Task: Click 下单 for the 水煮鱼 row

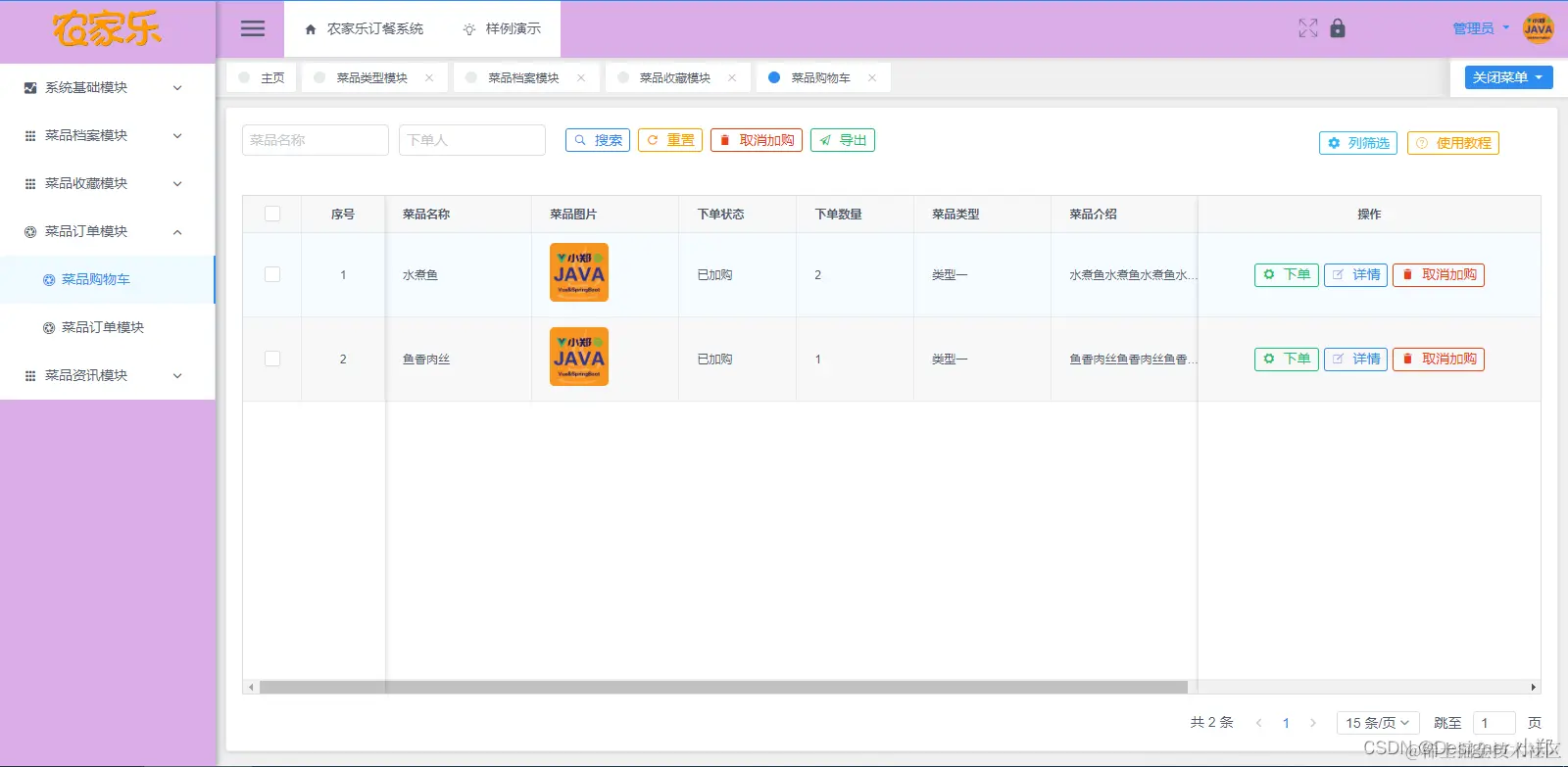Action: coord(1287,274)
